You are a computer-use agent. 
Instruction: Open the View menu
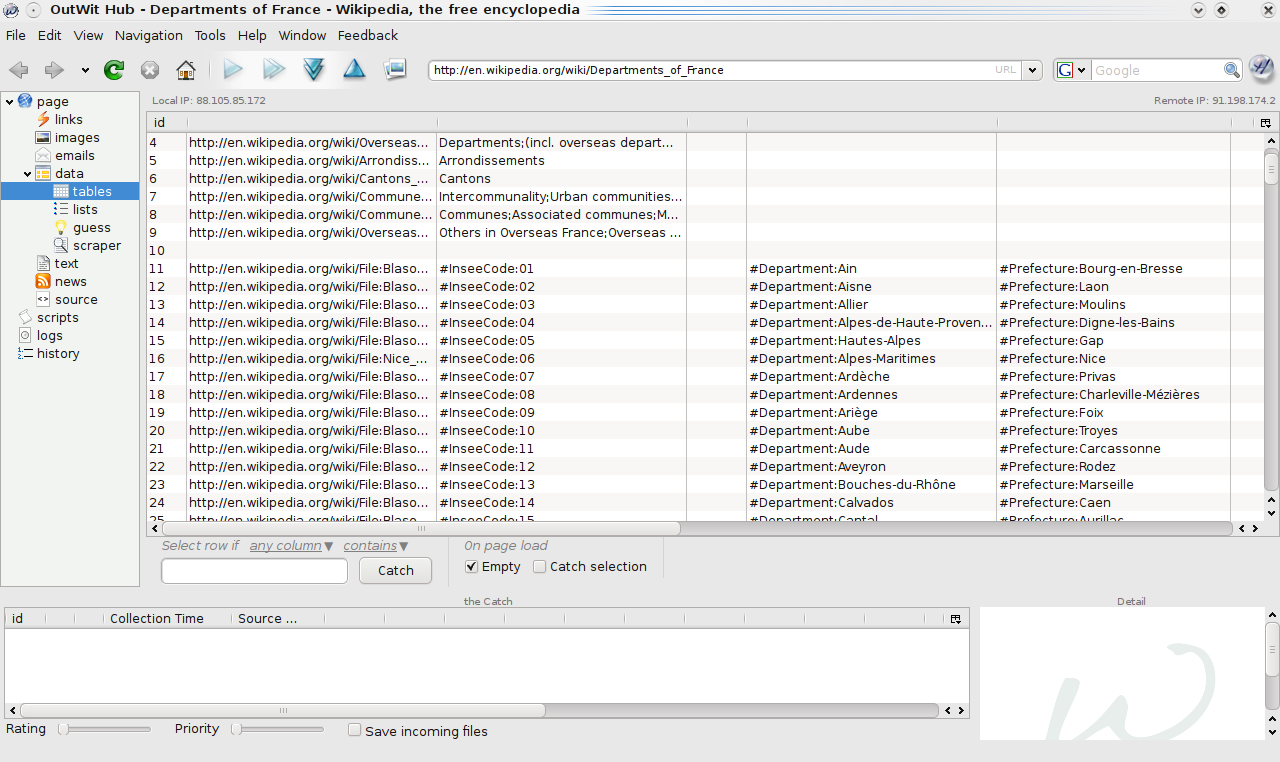(x=88, y=35)
